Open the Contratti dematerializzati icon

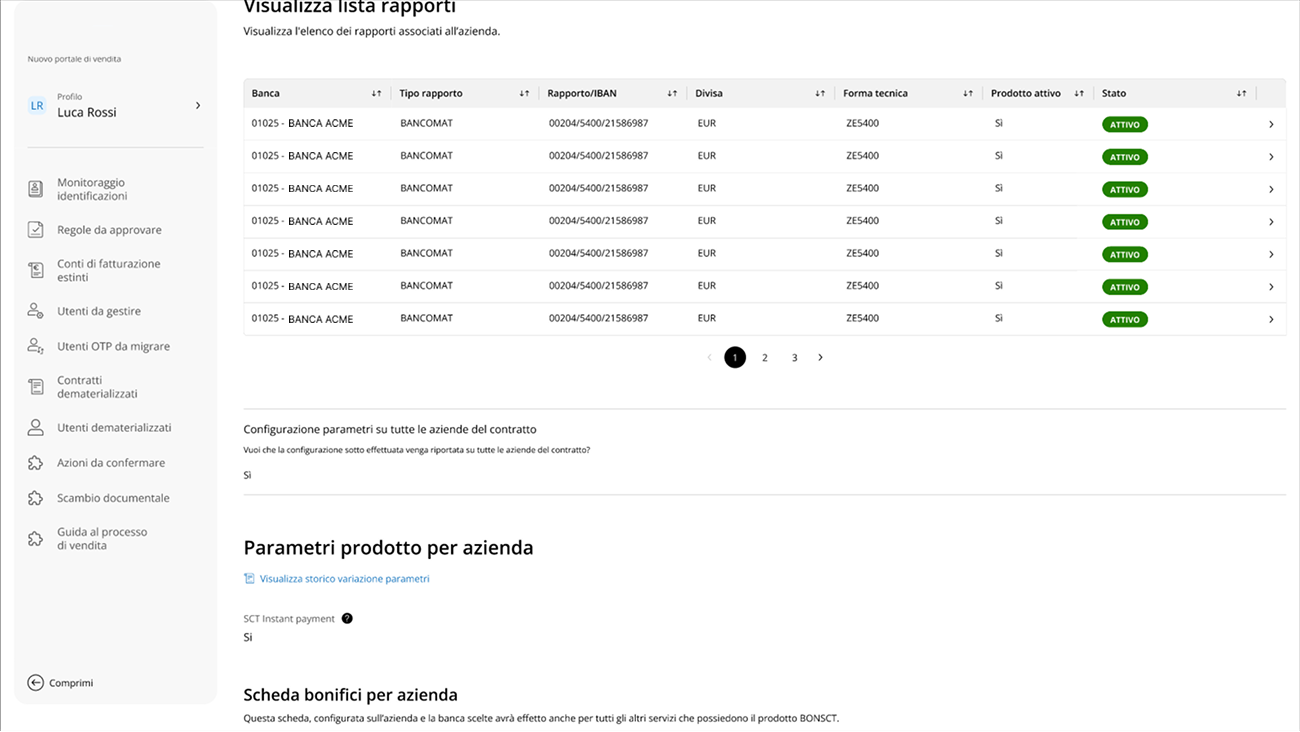pos(35,387)
